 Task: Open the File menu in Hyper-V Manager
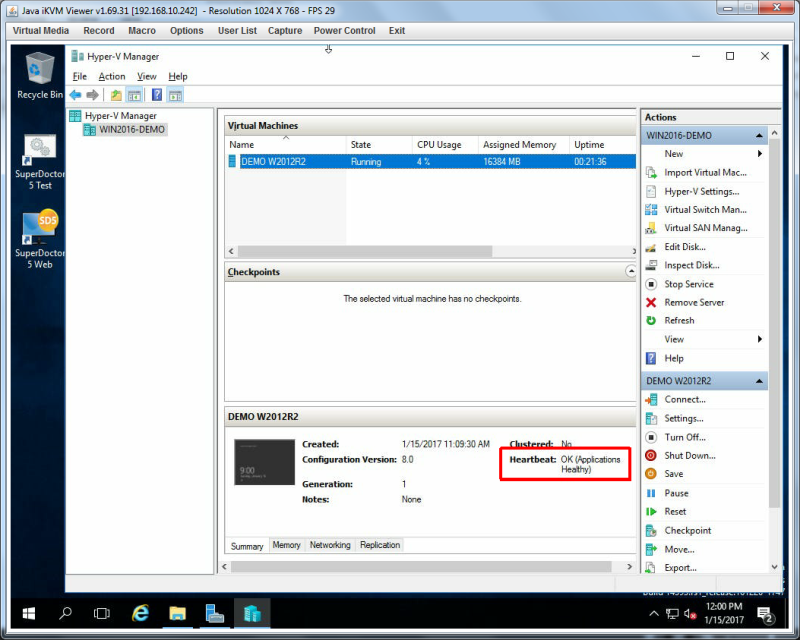[x=80, y=77]
